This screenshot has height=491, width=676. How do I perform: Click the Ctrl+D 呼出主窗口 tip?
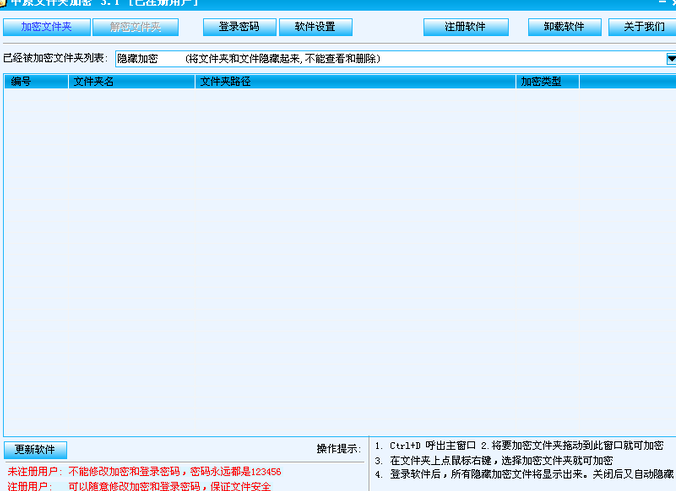tap(425, 445)
